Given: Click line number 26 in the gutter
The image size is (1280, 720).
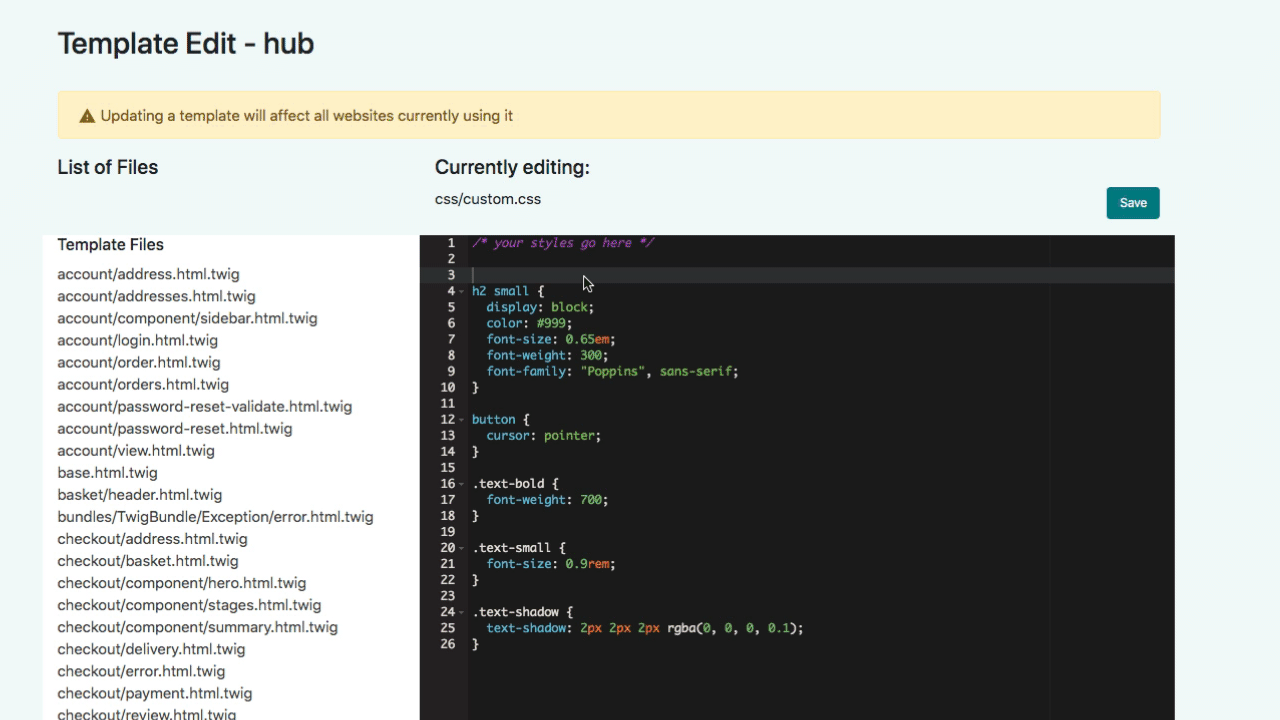Looking at the screenshot, I should click(447, 644).
